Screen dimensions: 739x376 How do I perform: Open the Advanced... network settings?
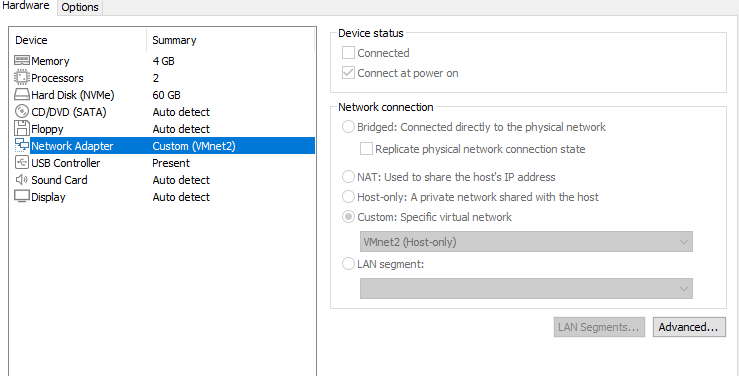[x=689, y=327]
